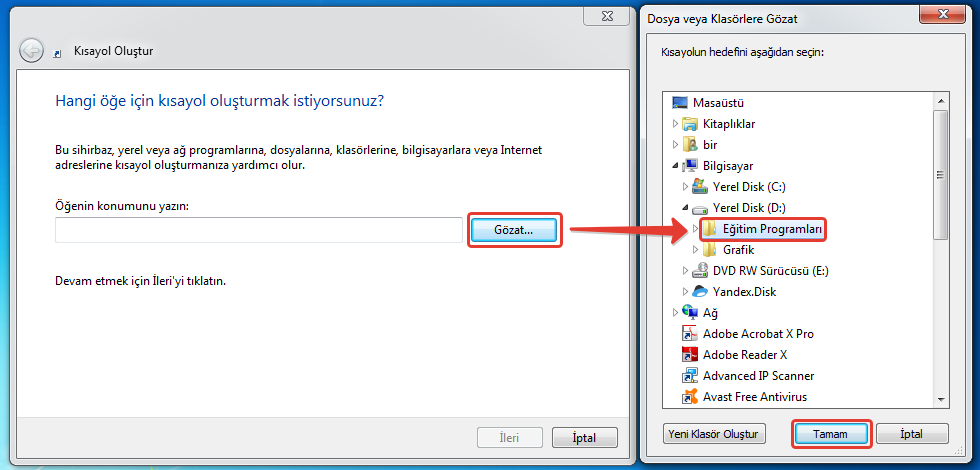Click the Gözat... browse button
980x470 pixels.
pyautogui.click(x=514, y=229)
